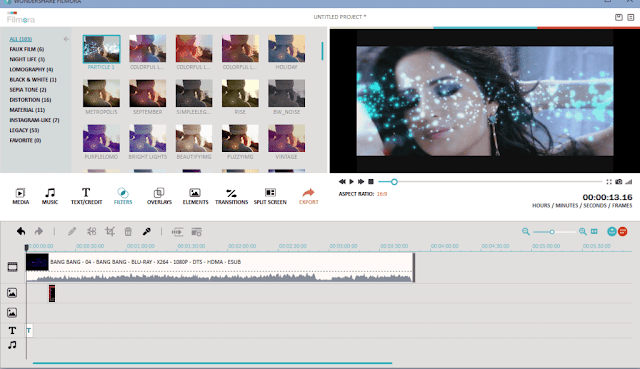The image size is (640, 369).
Task: Delete selected clip with trash icon
Action: [128, 231]
